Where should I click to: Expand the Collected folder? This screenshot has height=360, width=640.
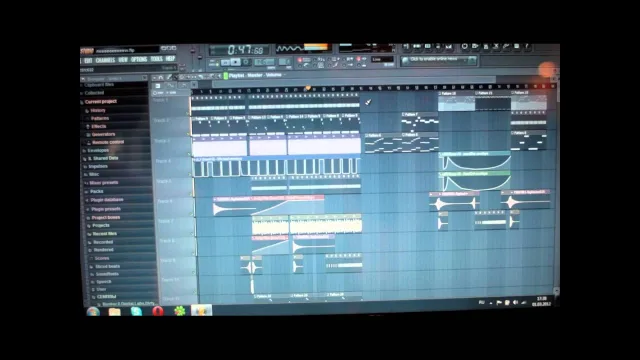93,93
